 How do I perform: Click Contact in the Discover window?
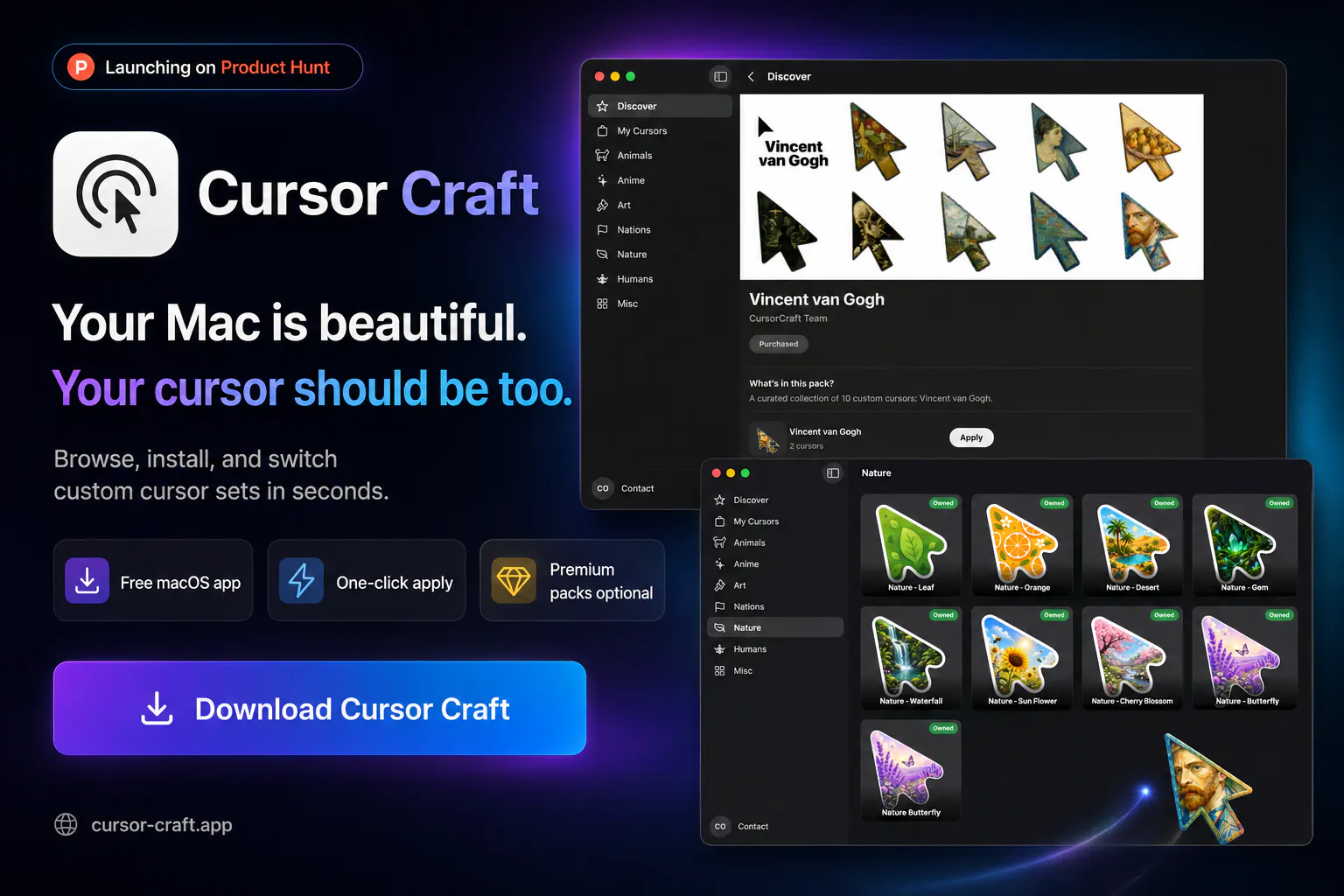coord(637,488)
